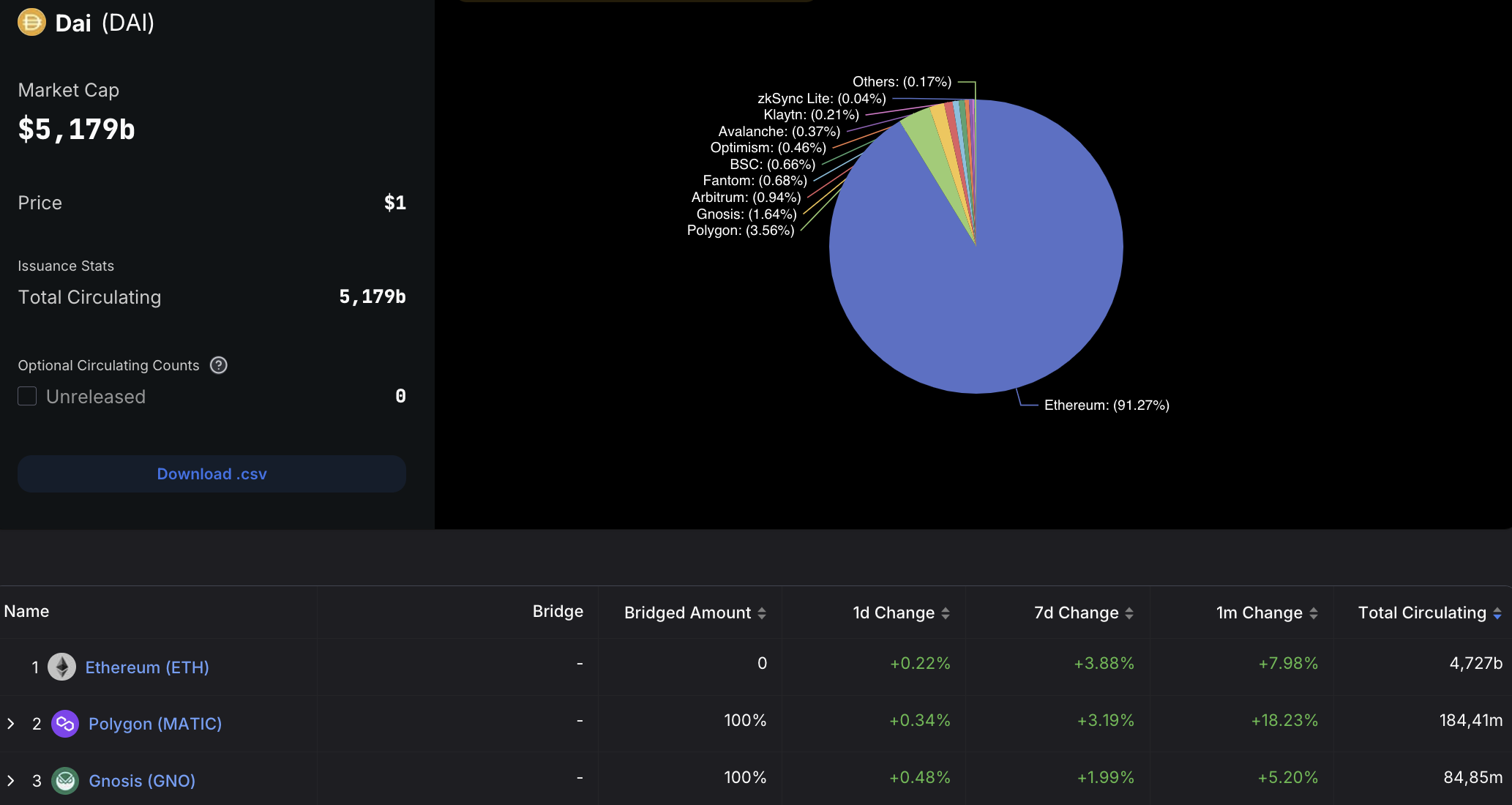The image size is (1512, 805).
Task: Click Ethereum's +3.88% 7d change cell
Action: point(1104,663)
